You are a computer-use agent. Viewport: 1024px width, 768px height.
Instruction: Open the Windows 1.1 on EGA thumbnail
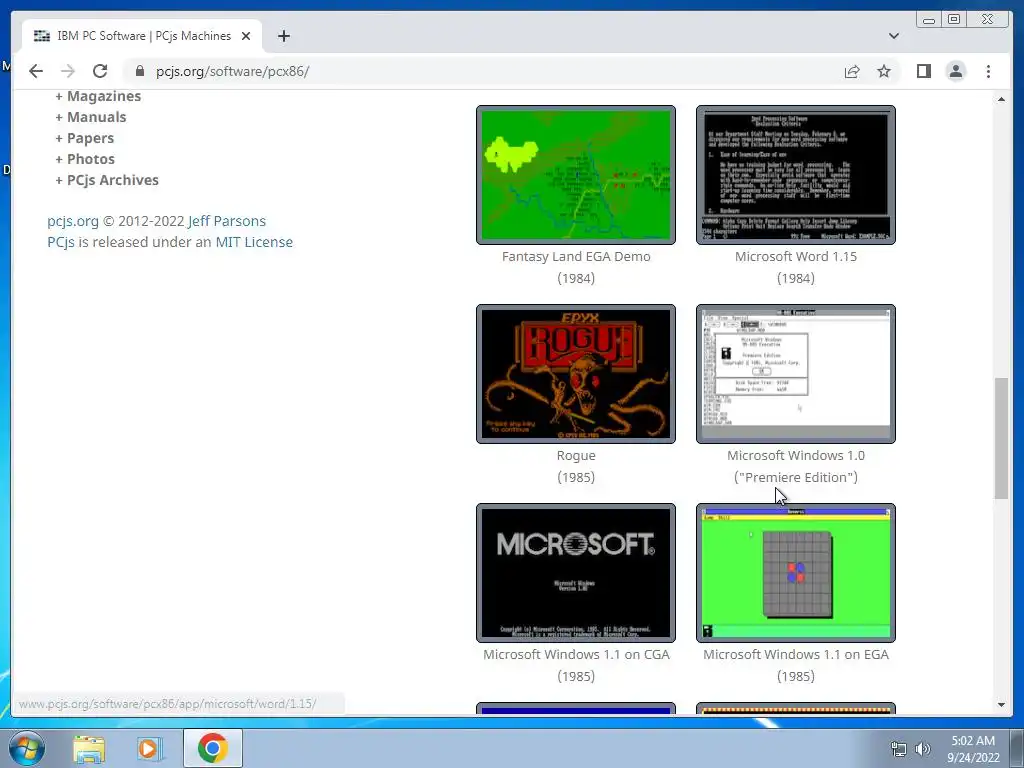coord(795,573)
